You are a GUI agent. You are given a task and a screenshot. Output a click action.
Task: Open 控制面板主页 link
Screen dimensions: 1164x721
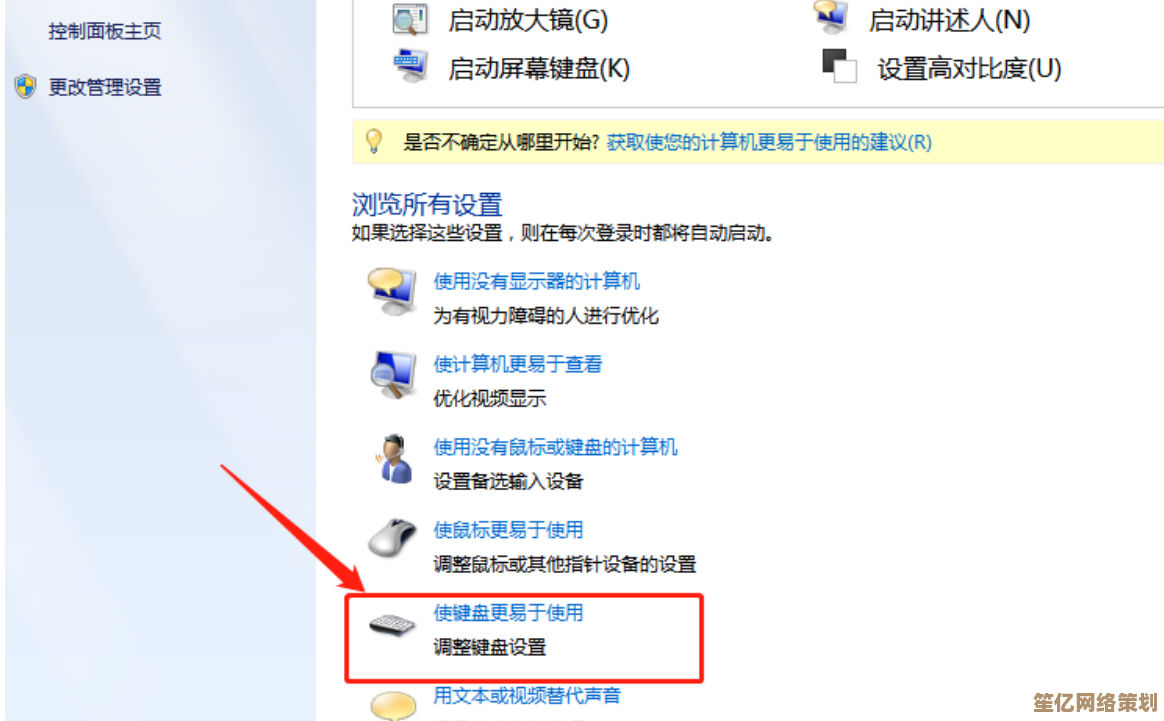pos(105,31)
